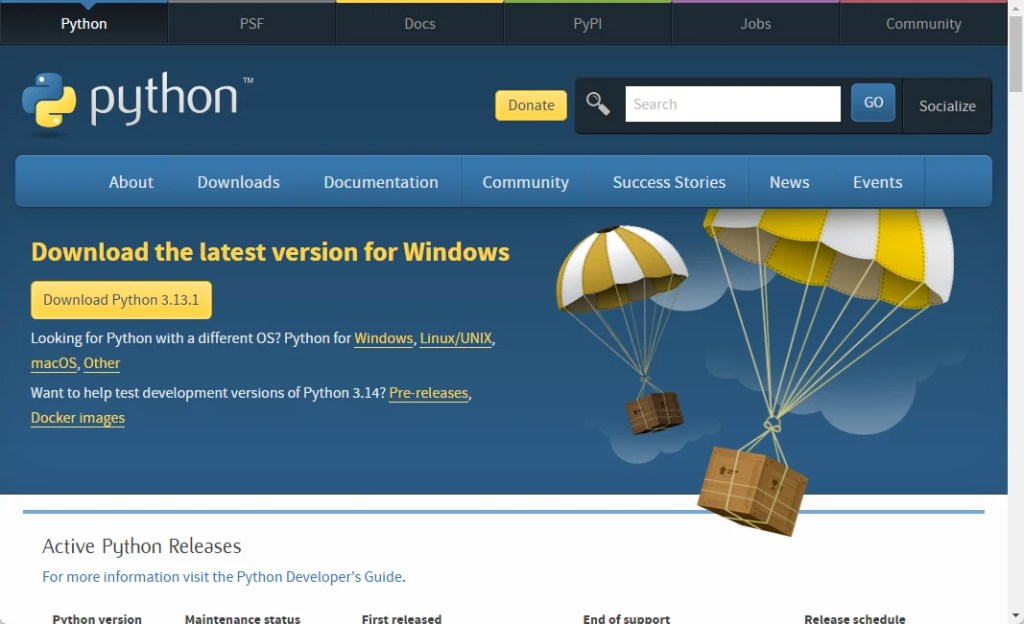Image resolution: width=1024 pixels, height=624 pixels.
Task: Click the magnifying glass search icon
Action: click(598, 104)
